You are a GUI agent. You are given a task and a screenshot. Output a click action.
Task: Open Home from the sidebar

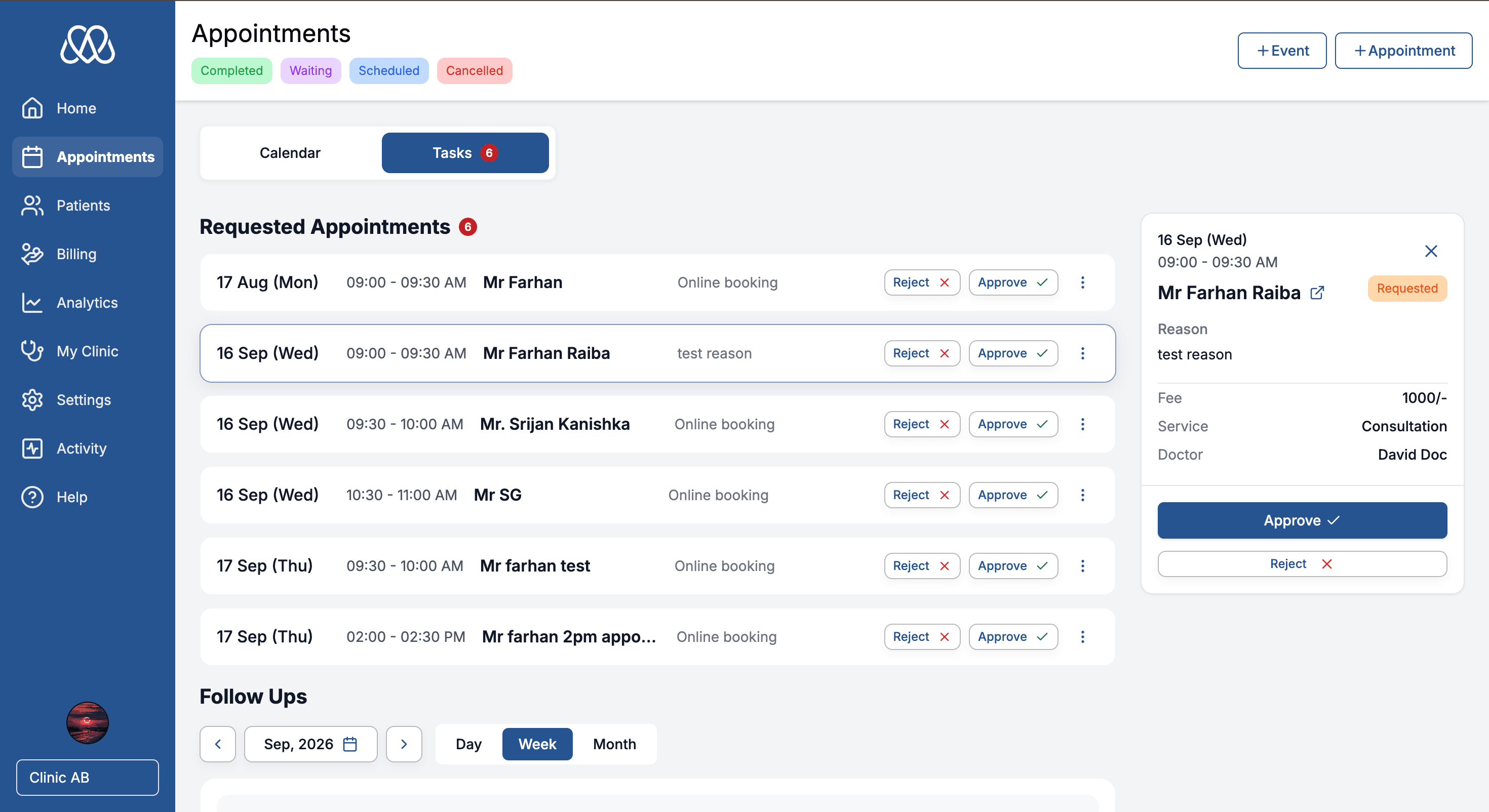click(87, 108)
